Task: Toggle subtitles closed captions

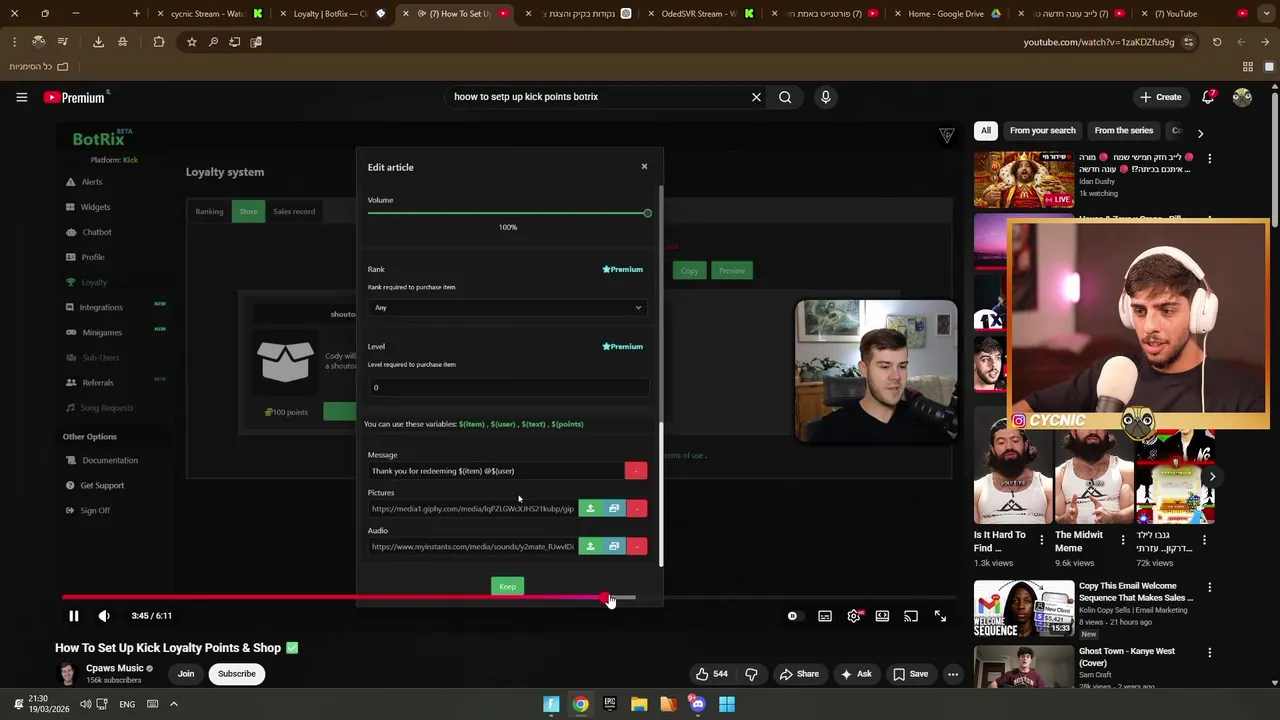Action: 825,616
